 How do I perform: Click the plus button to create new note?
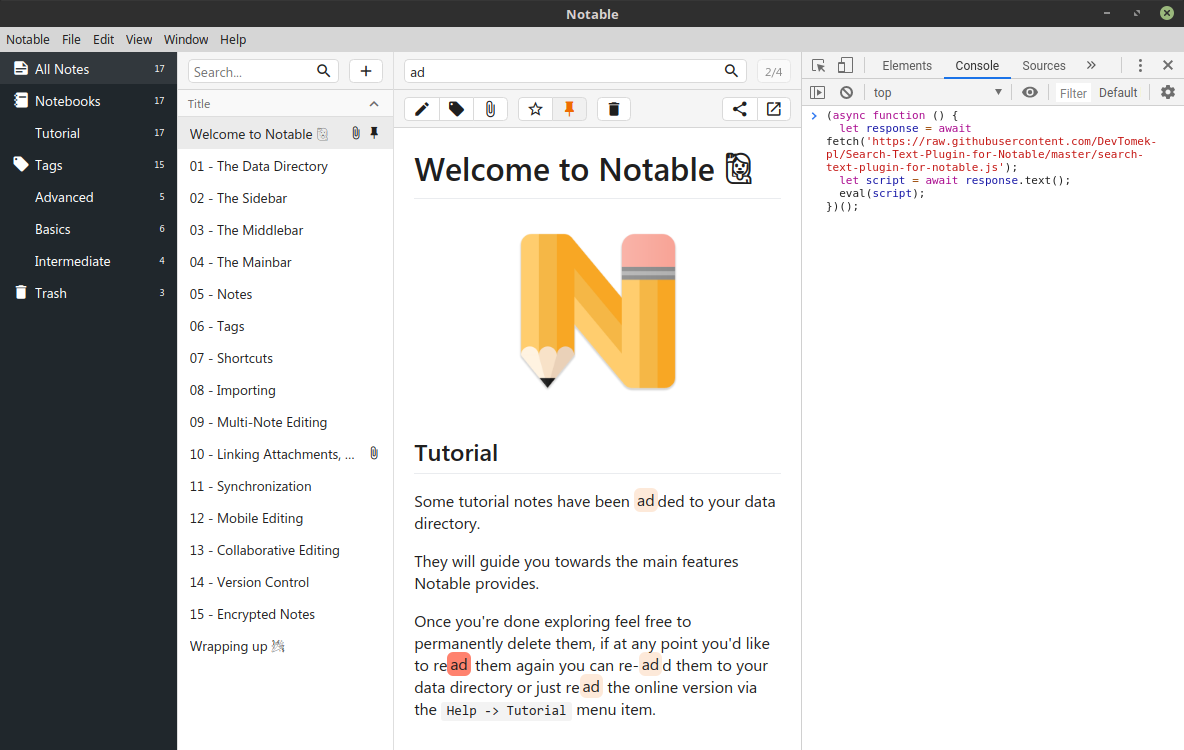[x=365, y=71]
